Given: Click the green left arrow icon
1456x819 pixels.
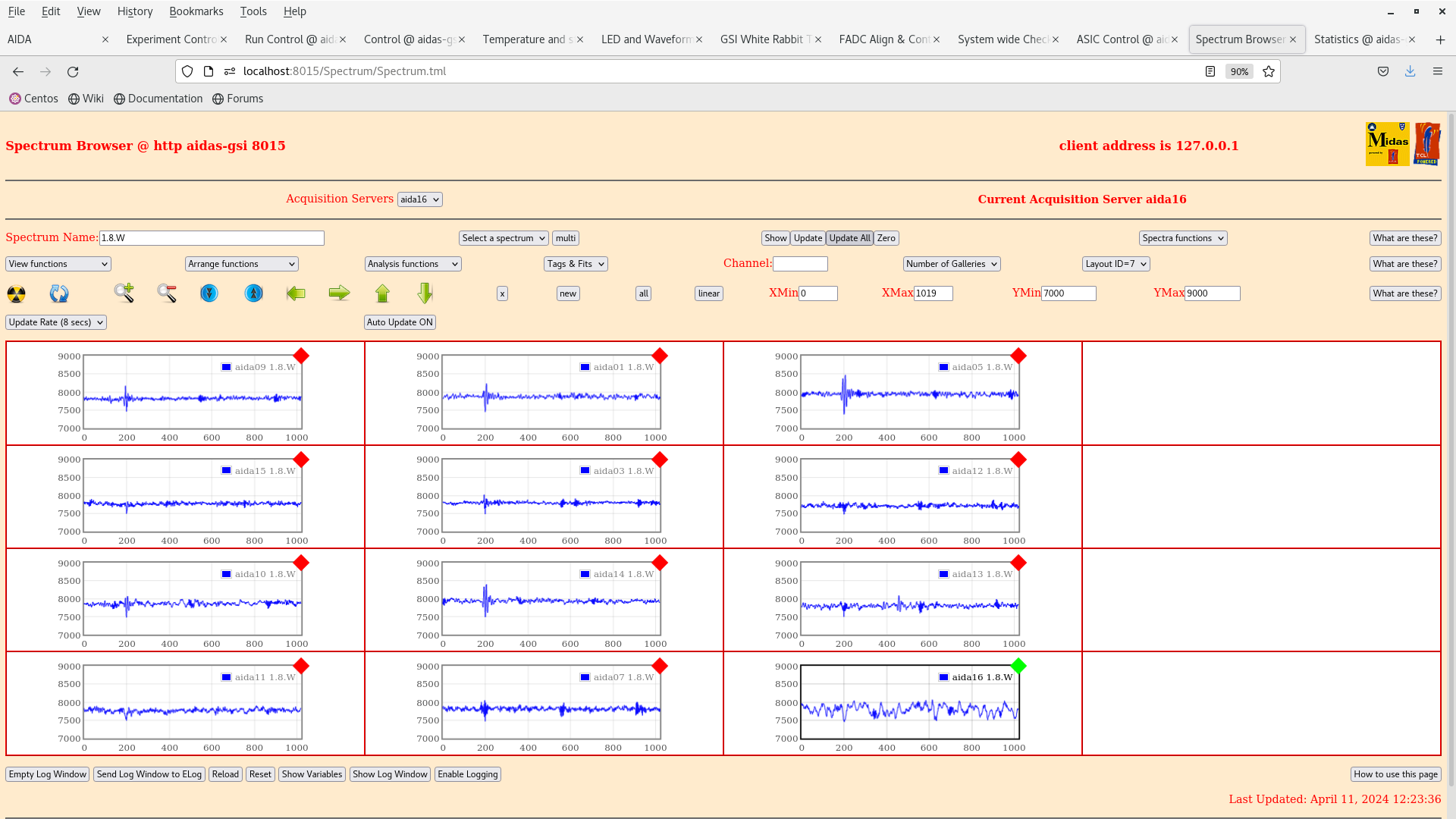Looking at the screenshot, I should click(296, 293).
